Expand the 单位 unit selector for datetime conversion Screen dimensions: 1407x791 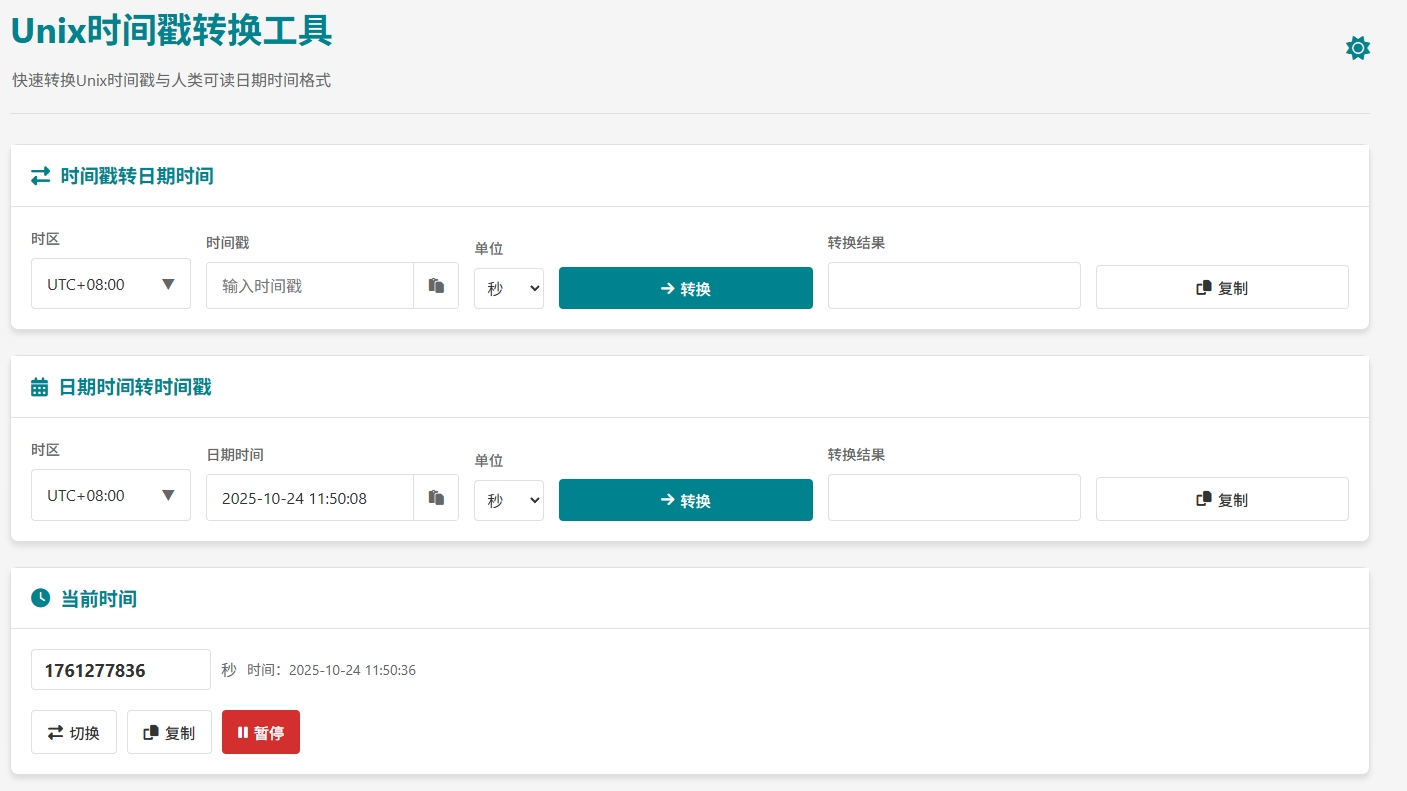(508, 500)
